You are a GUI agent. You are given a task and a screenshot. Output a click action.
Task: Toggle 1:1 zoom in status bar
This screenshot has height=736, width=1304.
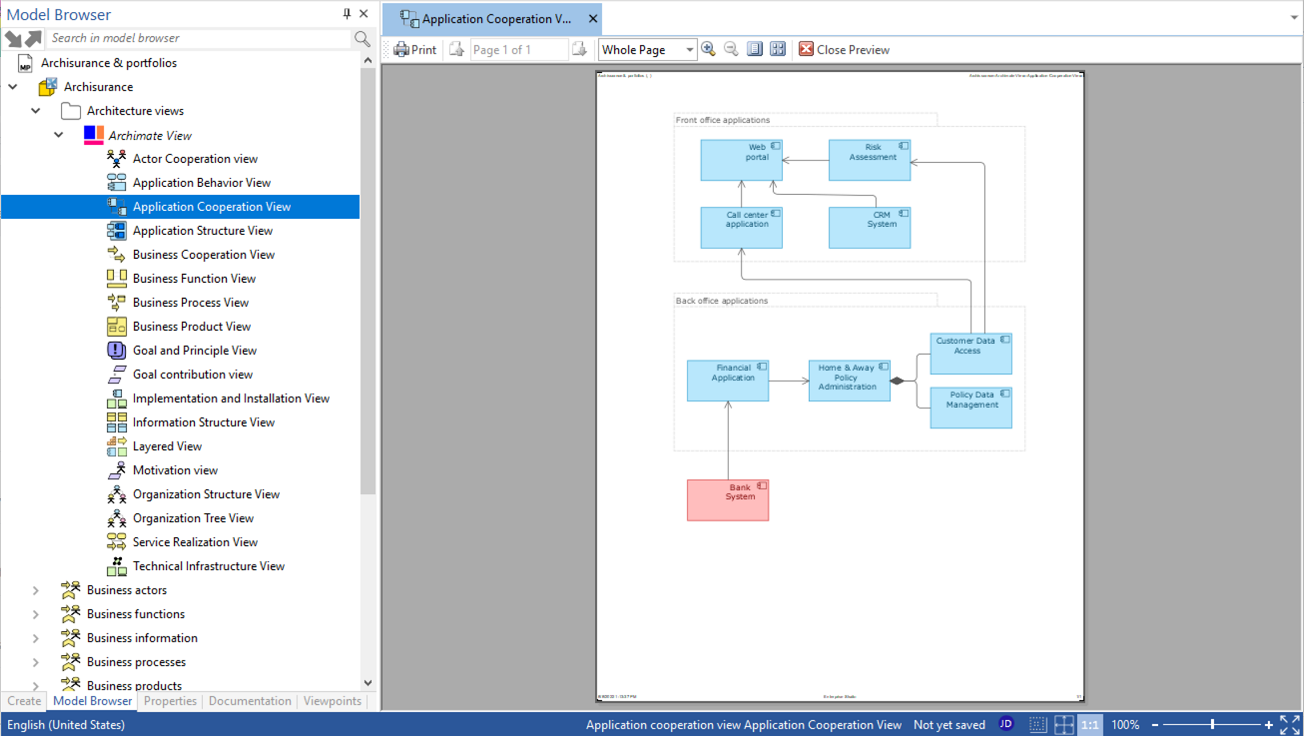pyautogui.click(x=1090, y=725)
